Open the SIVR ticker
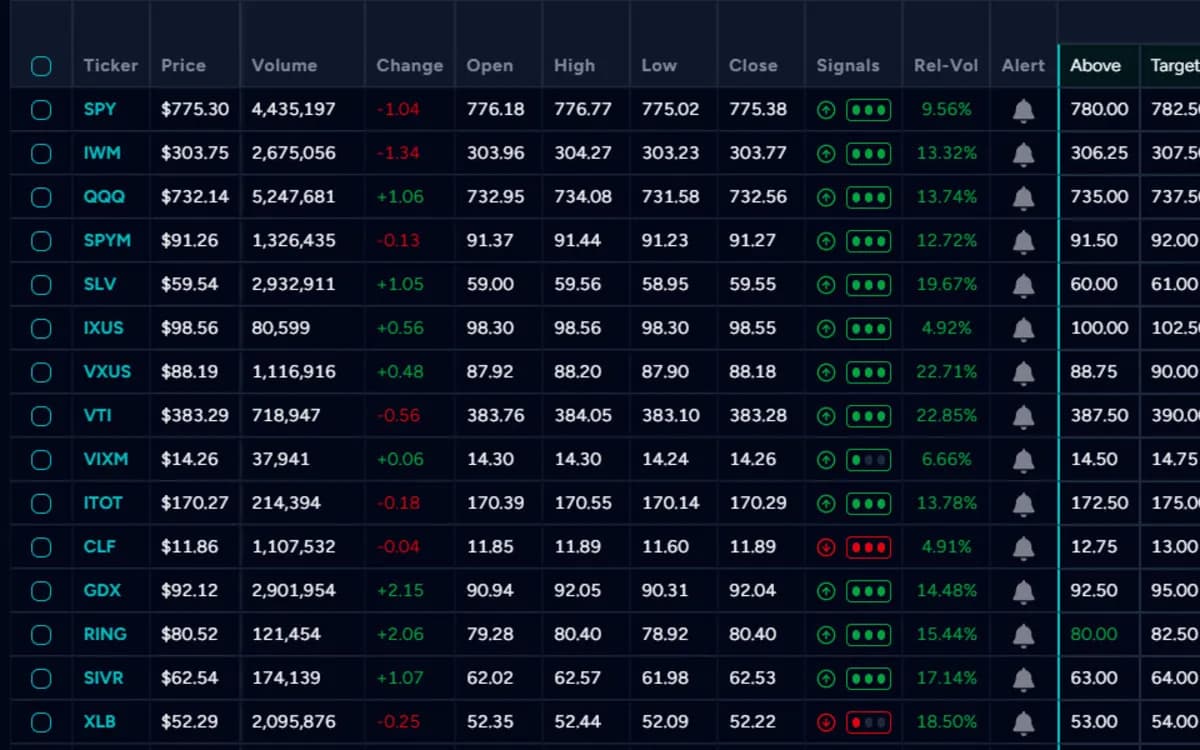 coord(103,678)
